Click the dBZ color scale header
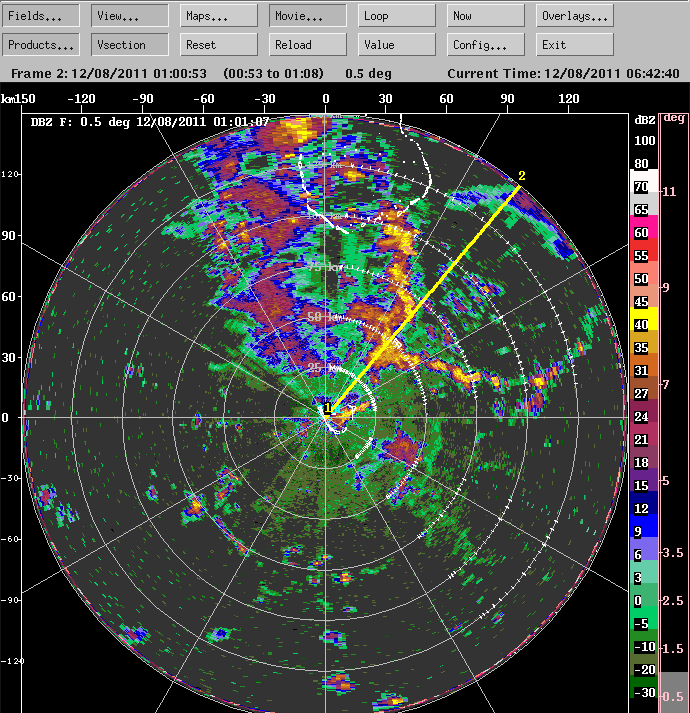This screenshot has width=690, height=713. 645,120
